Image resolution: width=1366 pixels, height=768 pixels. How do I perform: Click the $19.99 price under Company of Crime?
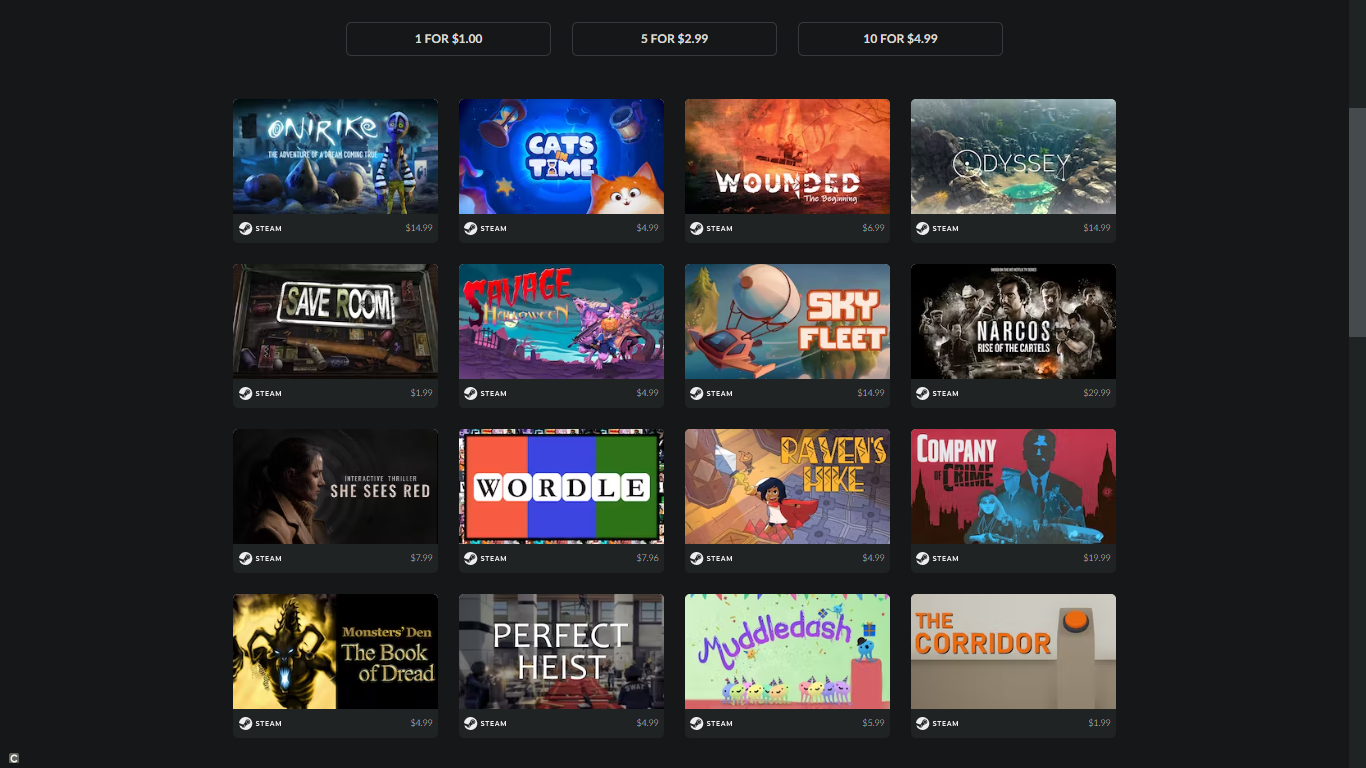pyautogui.click(x=1097, y=558)
